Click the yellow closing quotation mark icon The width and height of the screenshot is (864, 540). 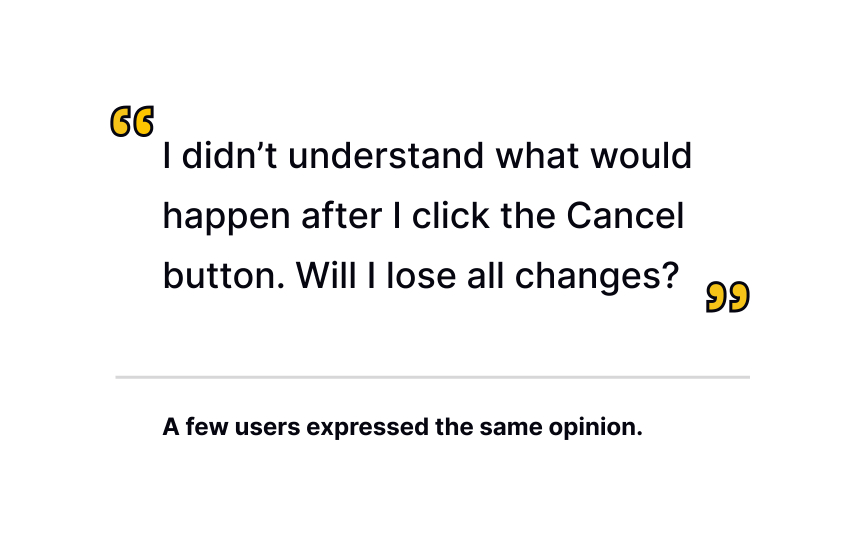728,297
